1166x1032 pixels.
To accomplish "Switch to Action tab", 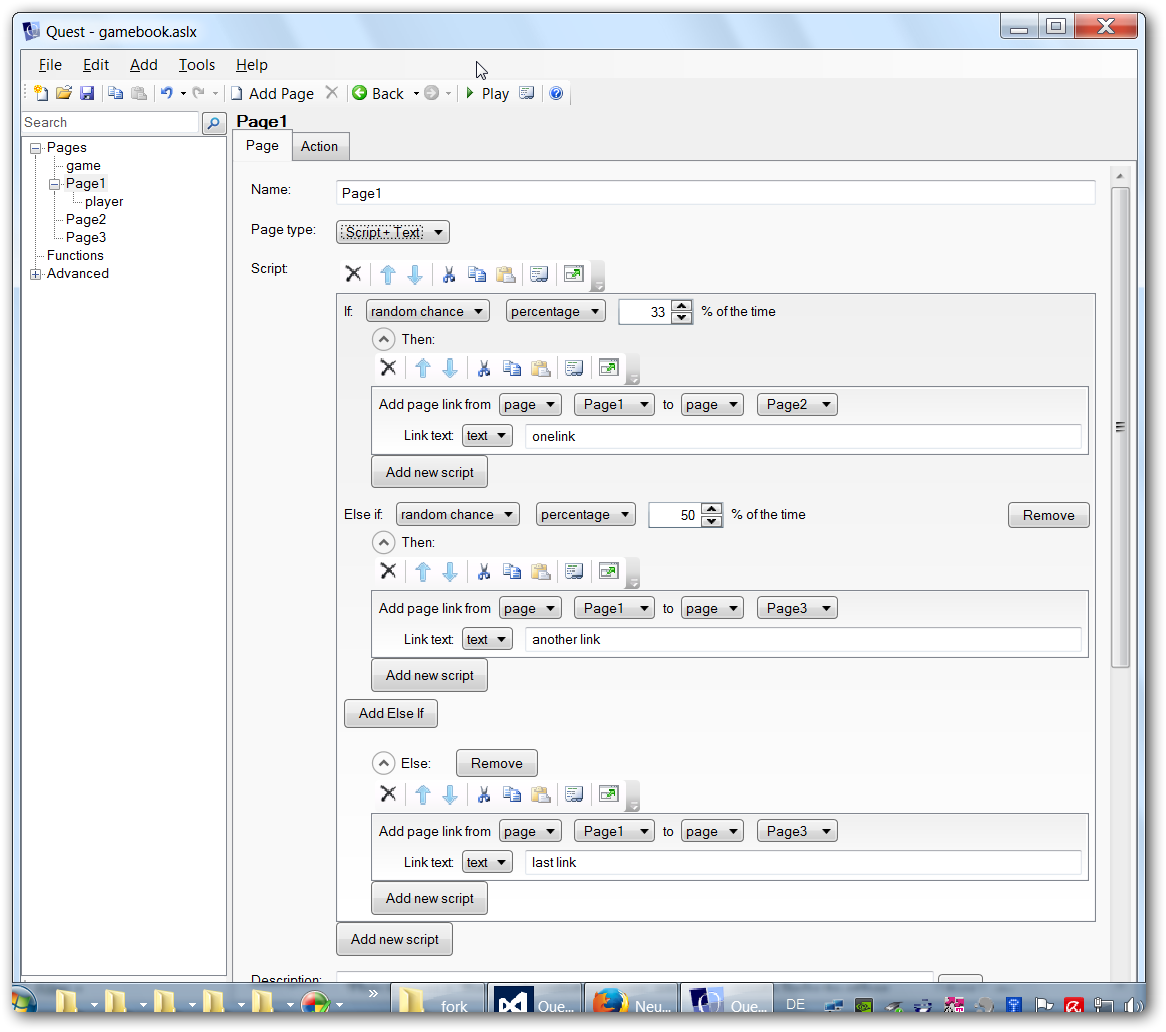I will pos(319,146).
